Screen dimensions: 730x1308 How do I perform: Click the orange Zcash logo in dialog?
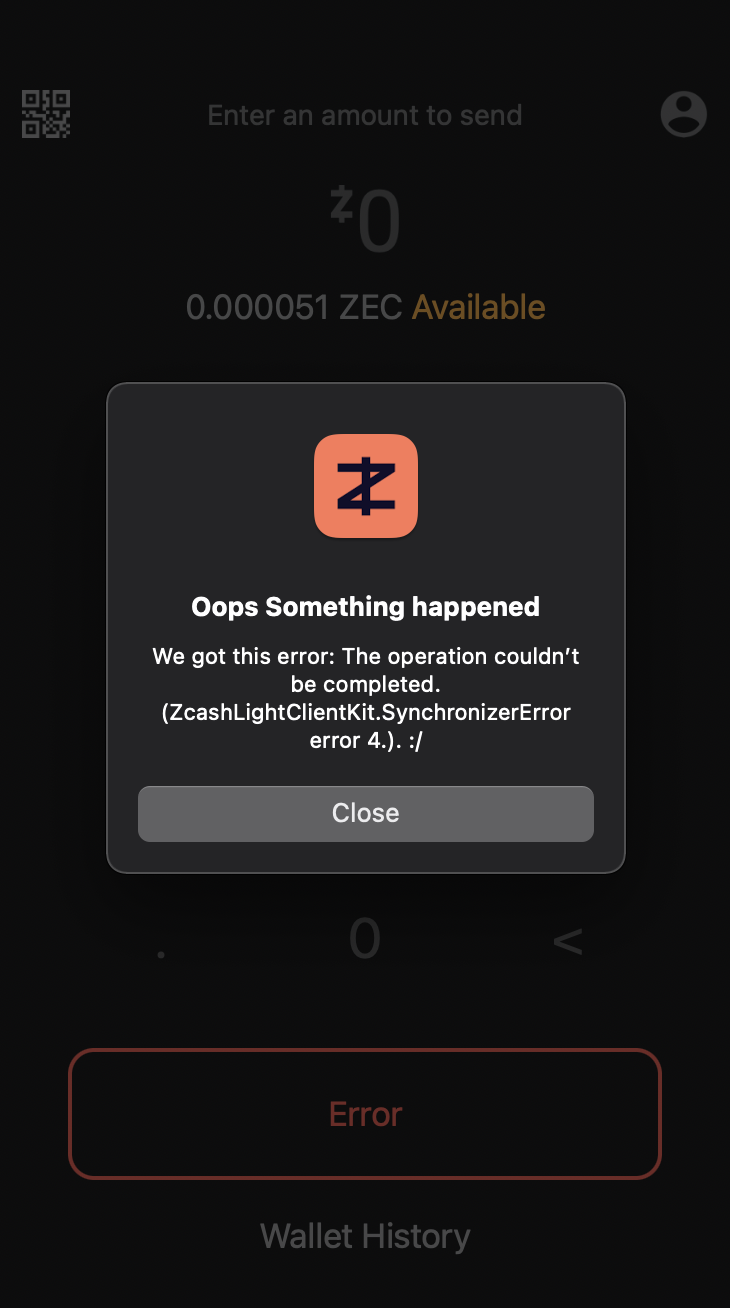(366, 486)
